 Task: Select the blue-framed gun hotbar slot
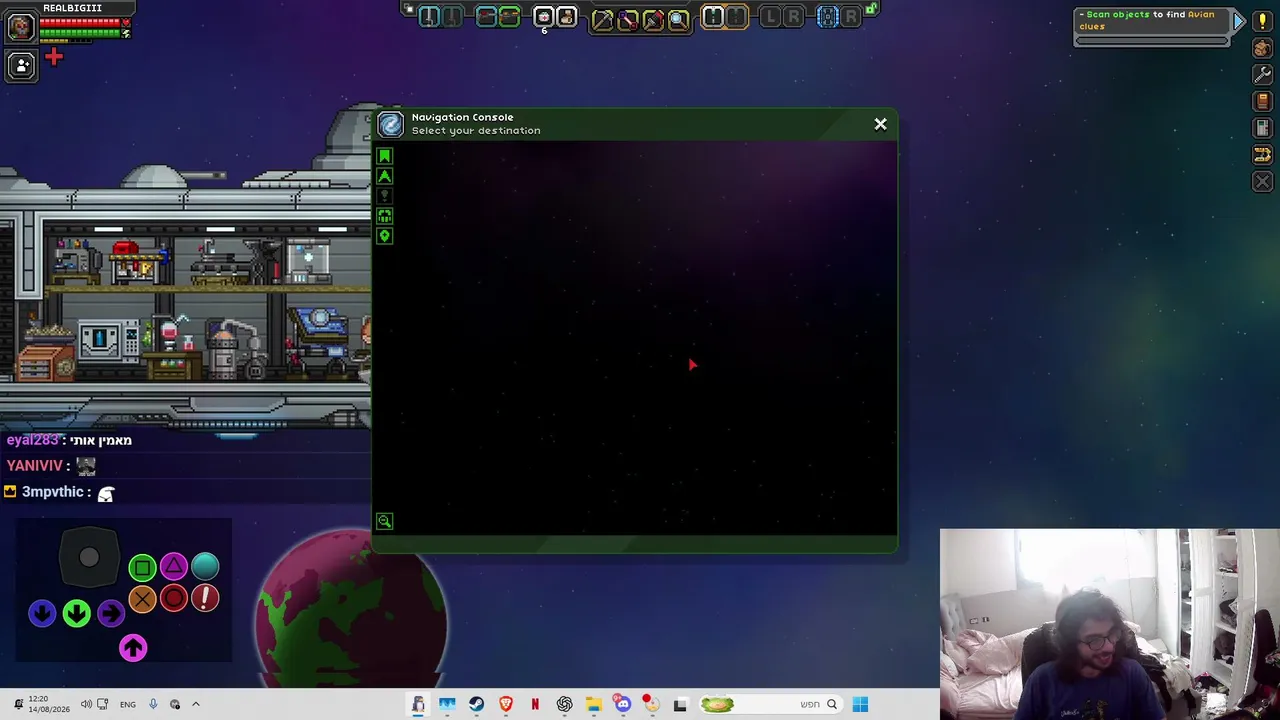pyautogui.click(x=486, y=16)
